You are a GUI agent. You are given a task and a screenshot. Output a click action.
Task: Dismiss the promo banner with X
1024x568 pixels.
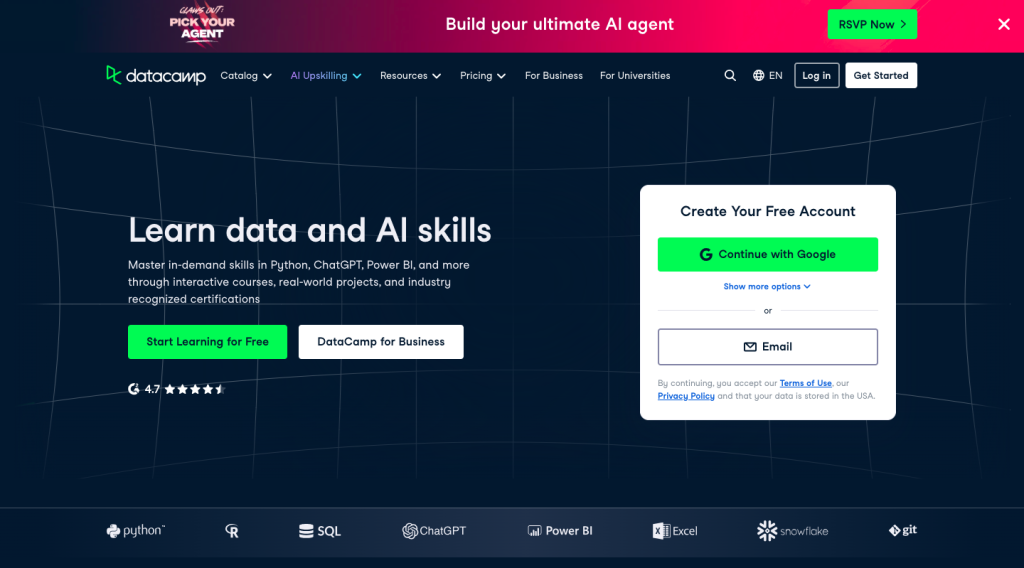point(1004,24)
